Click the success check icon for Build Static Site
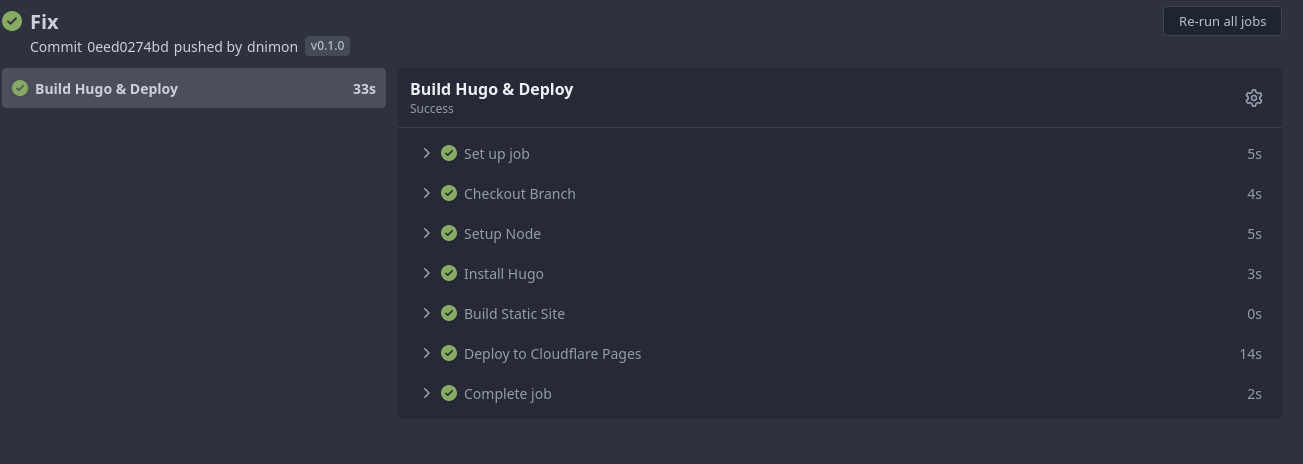The height and width of the screenshot is (464, 1303). point(449,314)
